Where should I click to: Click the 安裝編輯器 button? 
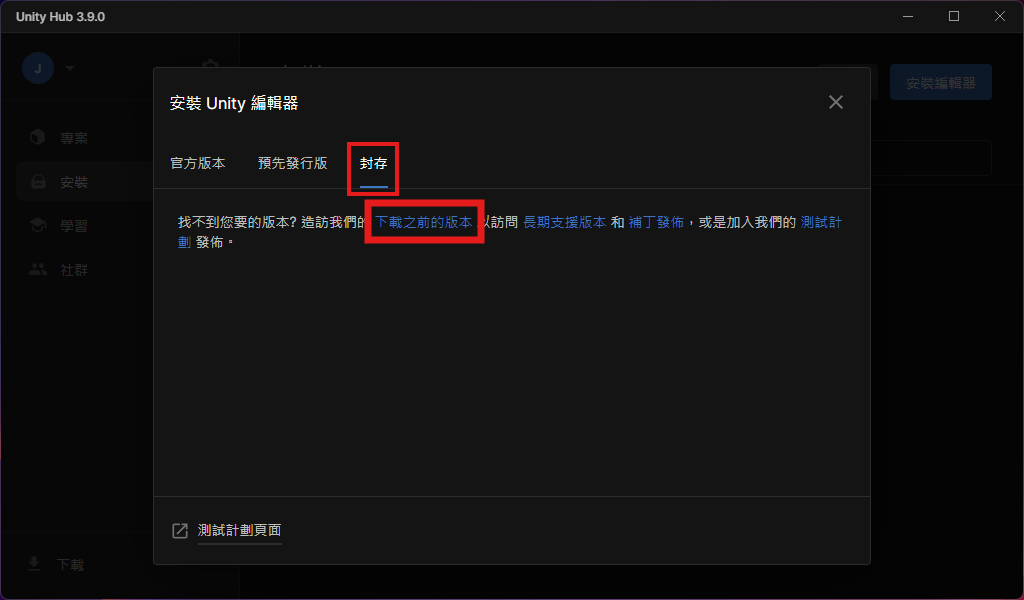point(940,82)
